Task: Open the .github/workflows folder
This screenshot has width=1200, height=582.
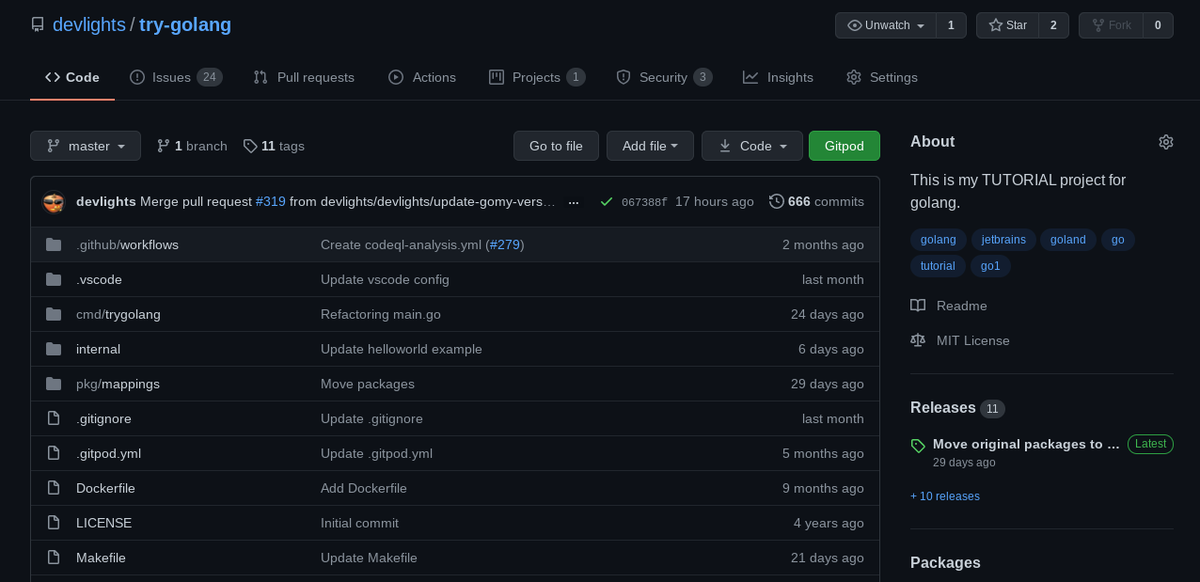Action: (x=127, y=245)
